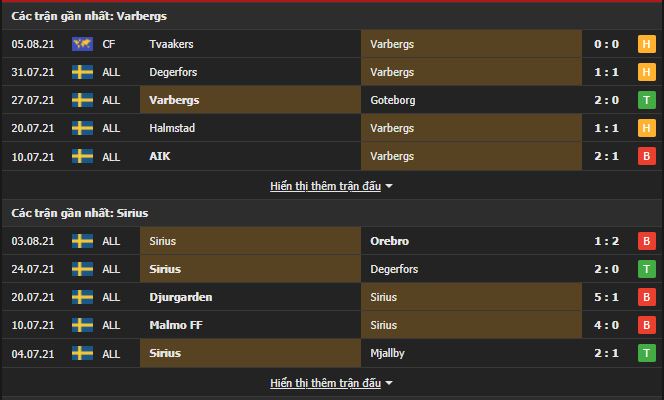Screen dimensions: 664x400
Task: Expand more Varbergs matches dropdown arrow
Action: click(x=389, y=186)
